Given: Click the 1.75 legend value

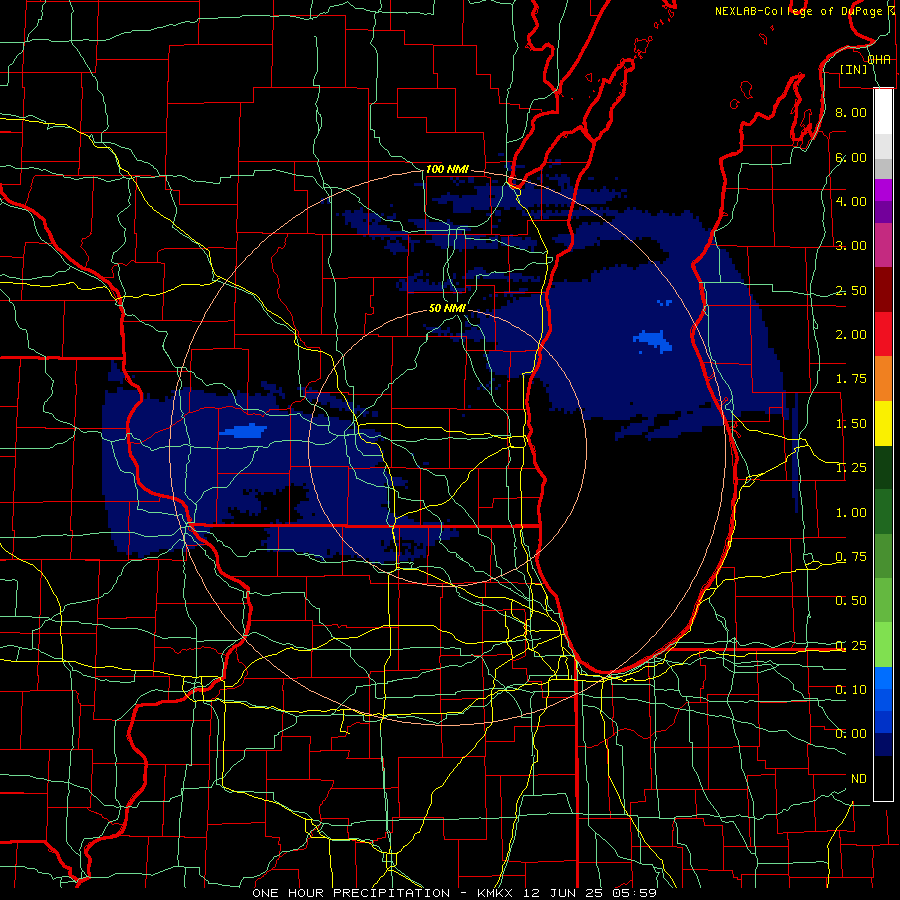Looking at the screenshot, I should [x=851, y=379].
